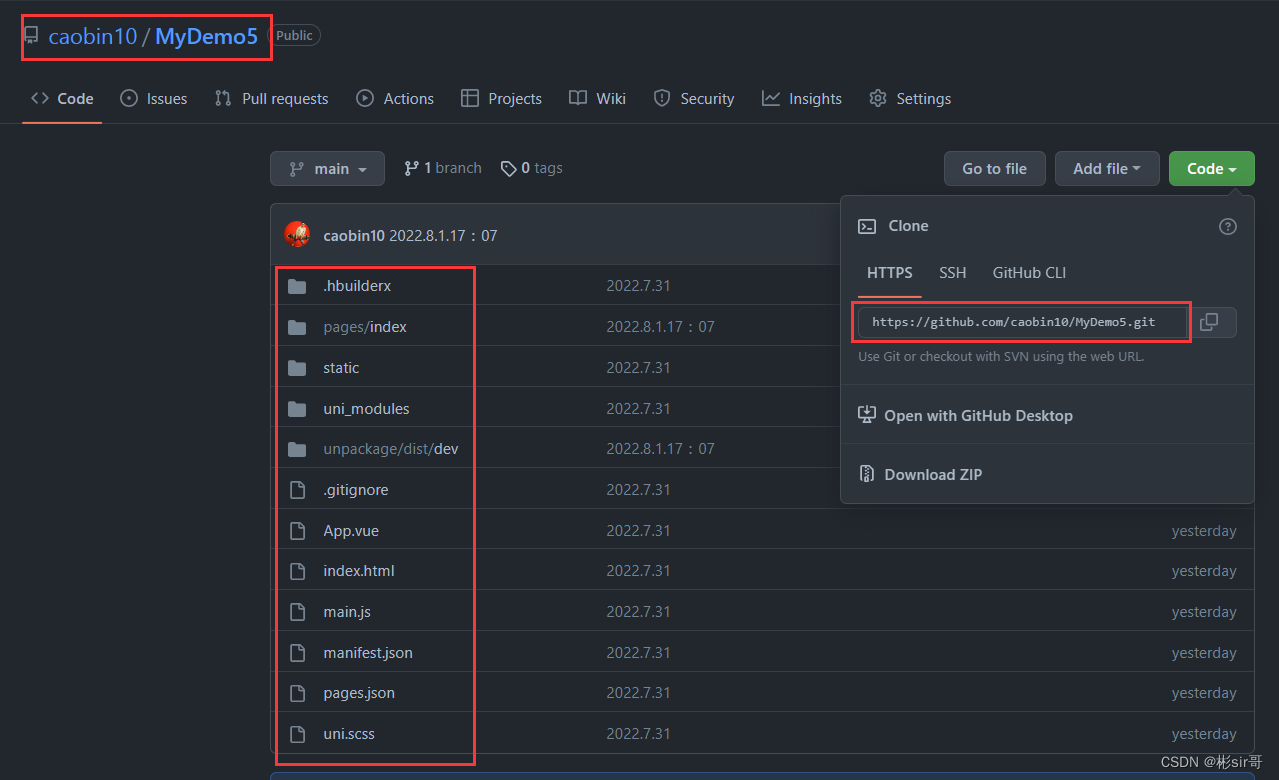1279x780 pixels.
Task: Switch to the GitHub CLI tab
Action: [x=1029, y=272]
